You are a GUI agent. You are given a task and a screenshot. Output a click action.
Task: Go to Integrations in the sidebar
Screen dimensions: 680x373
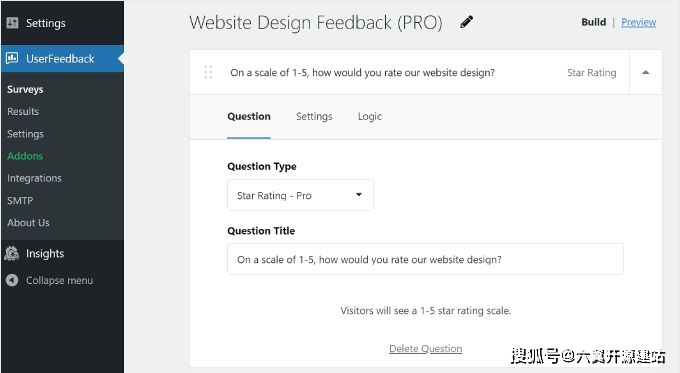(x=34, y=178)
